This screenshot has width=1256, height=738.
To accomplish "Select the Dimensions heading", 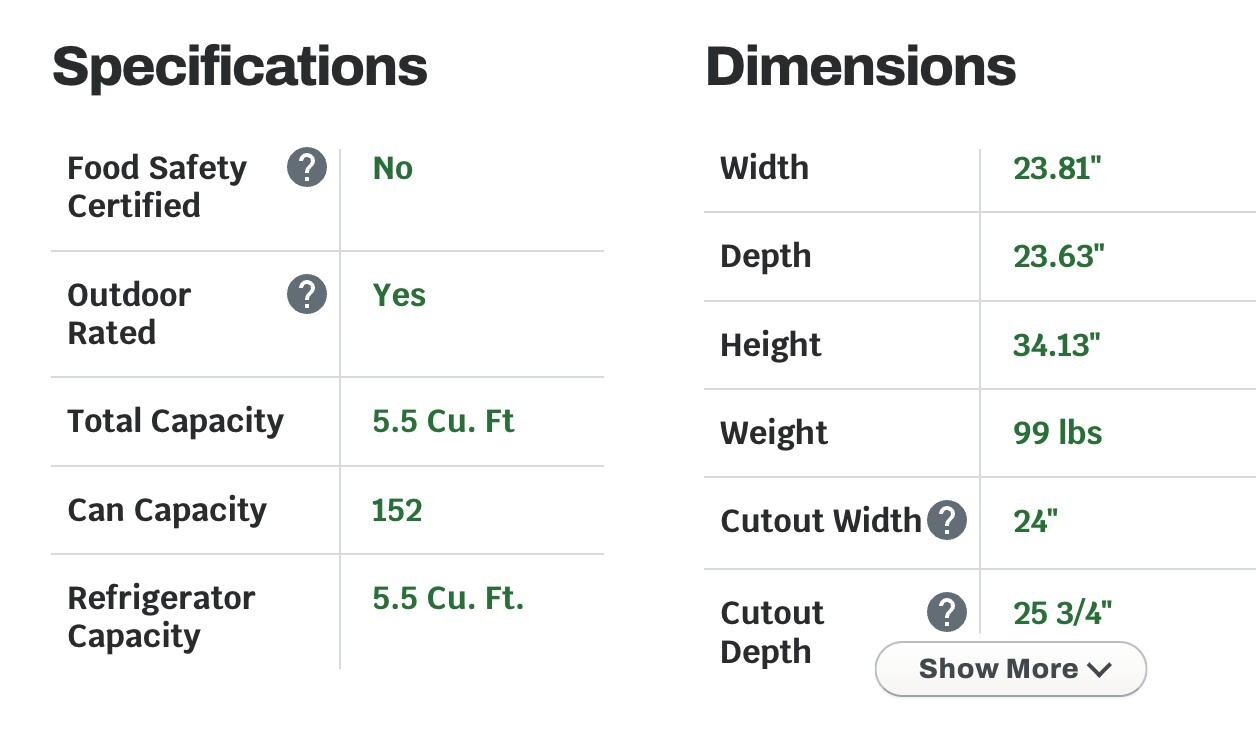I will click(x=861, y=67).
